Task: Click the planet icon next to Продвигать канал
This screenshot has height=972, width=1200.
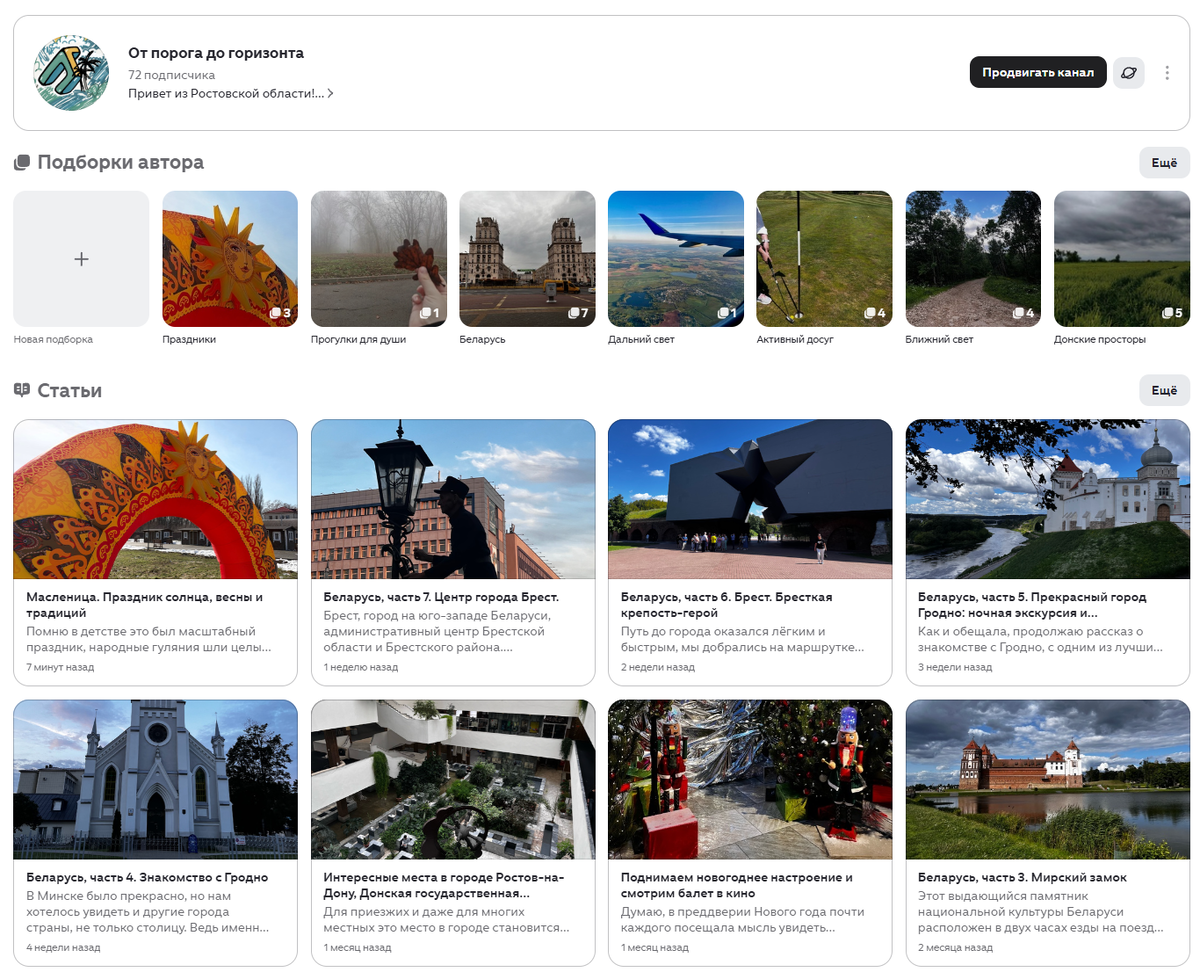Action: [x=1129, y=73]
